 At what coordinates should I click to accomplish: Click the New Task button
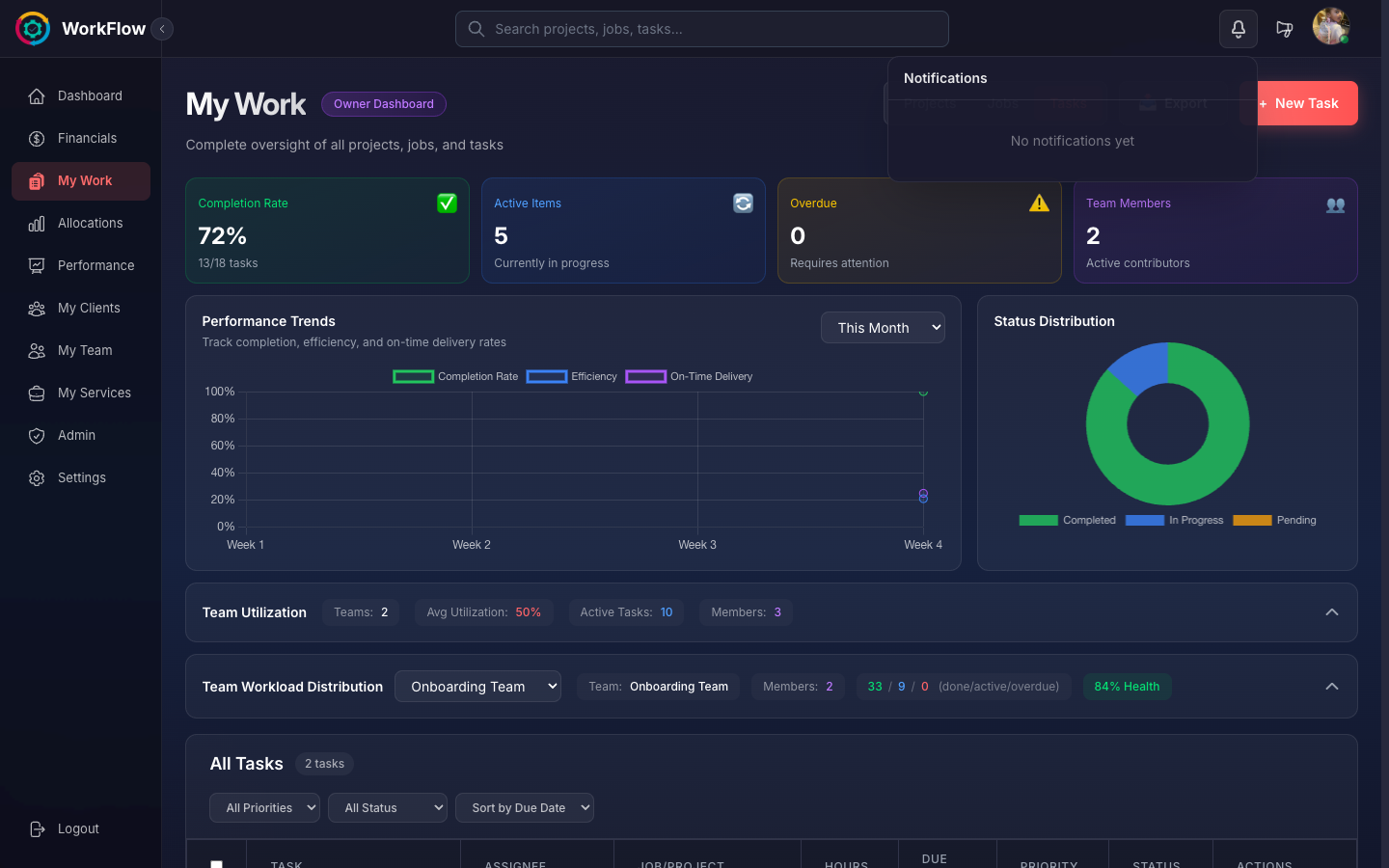click(x=1306, y=103)
